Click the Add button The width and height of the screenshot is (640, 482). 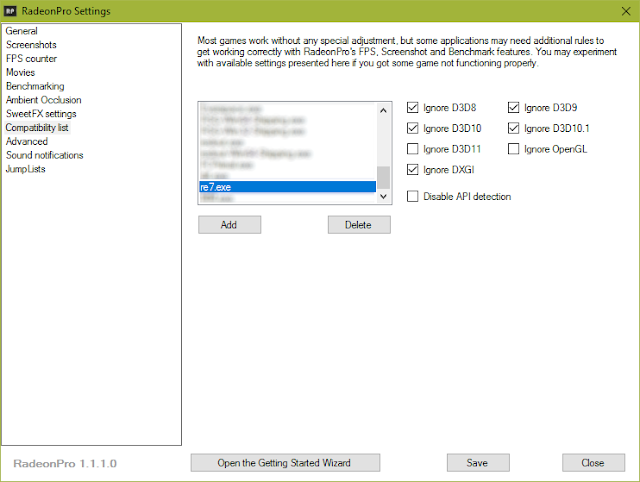pyautogui.click(x=229, y=225)
